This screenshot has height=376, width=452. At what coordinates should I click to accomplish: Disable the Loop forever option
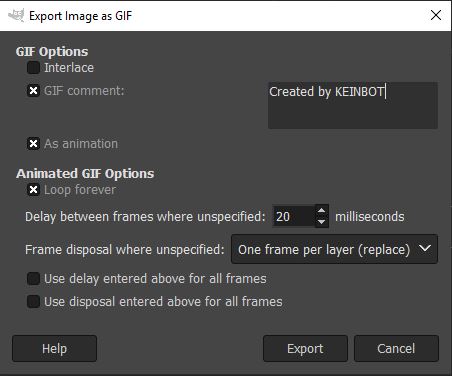coord(33,190)
